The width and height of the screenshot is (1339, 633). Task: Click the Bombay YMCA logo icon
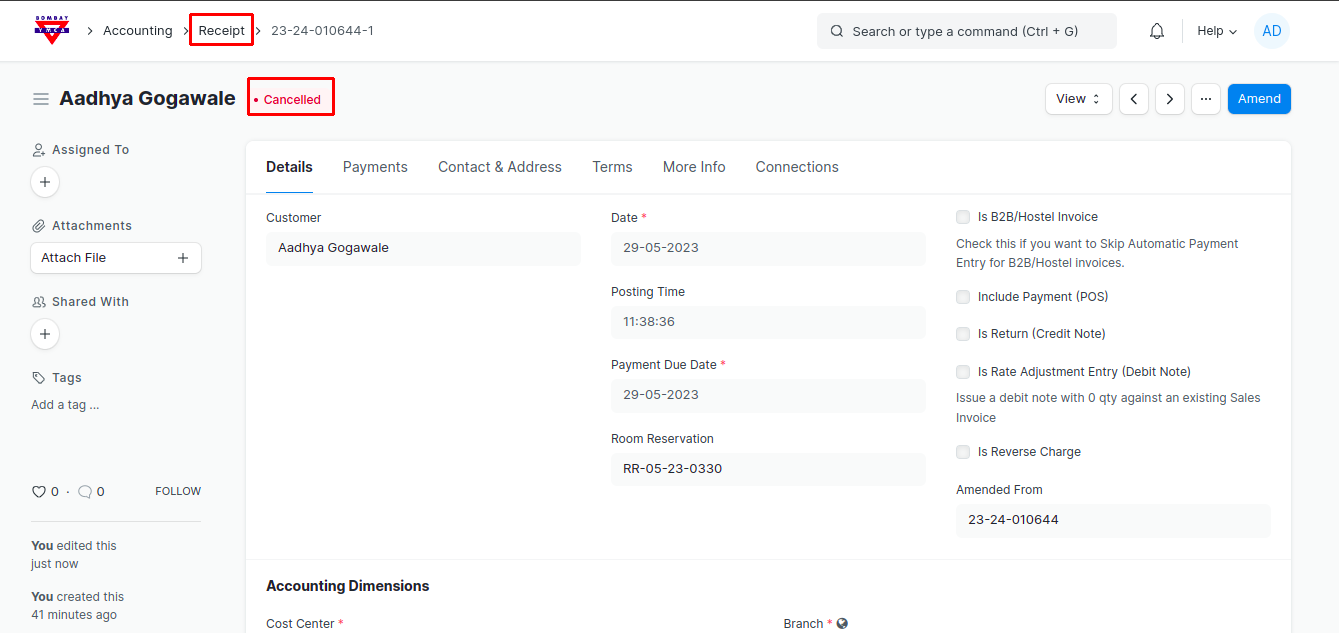[52, 30]
